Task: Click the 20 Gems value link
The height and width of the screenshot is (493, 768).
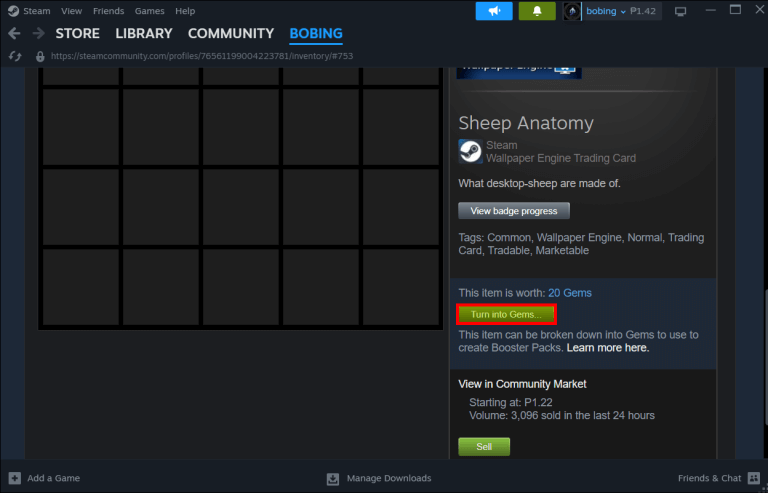Action: tap(570, 293)
